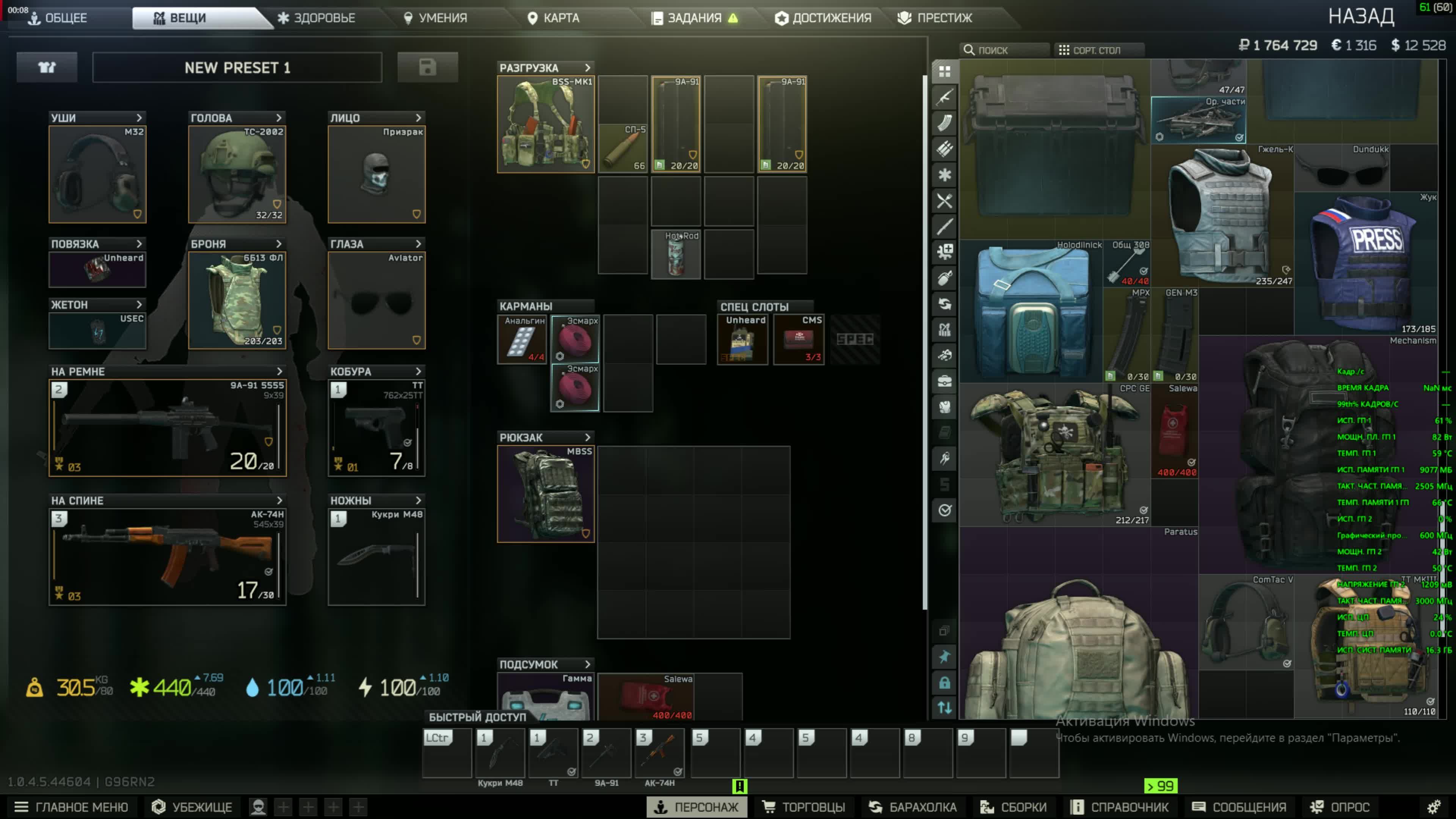Toggle the stash pin icon
Screen dimensions: 1456x819
(945, 657)
